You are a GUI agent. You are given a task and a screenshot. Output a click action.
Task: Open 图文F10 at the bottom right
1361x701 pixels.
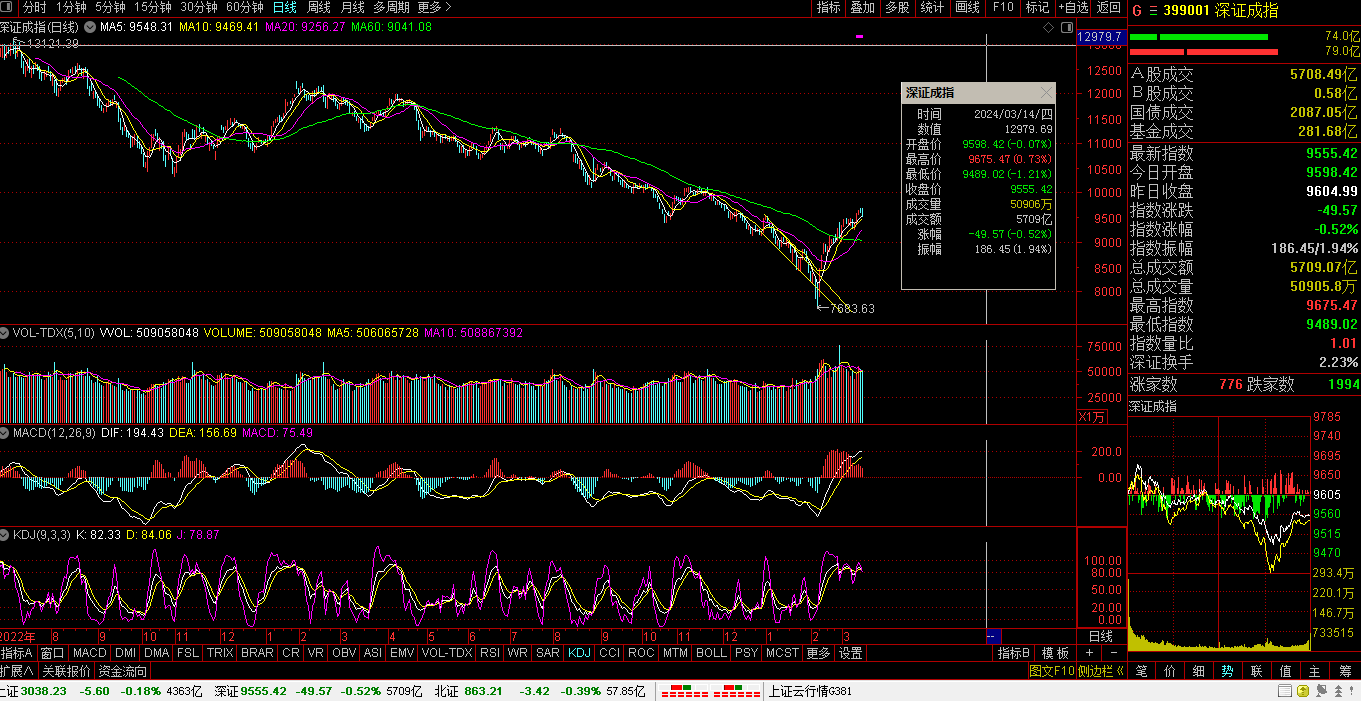[x=1052, y=671]
